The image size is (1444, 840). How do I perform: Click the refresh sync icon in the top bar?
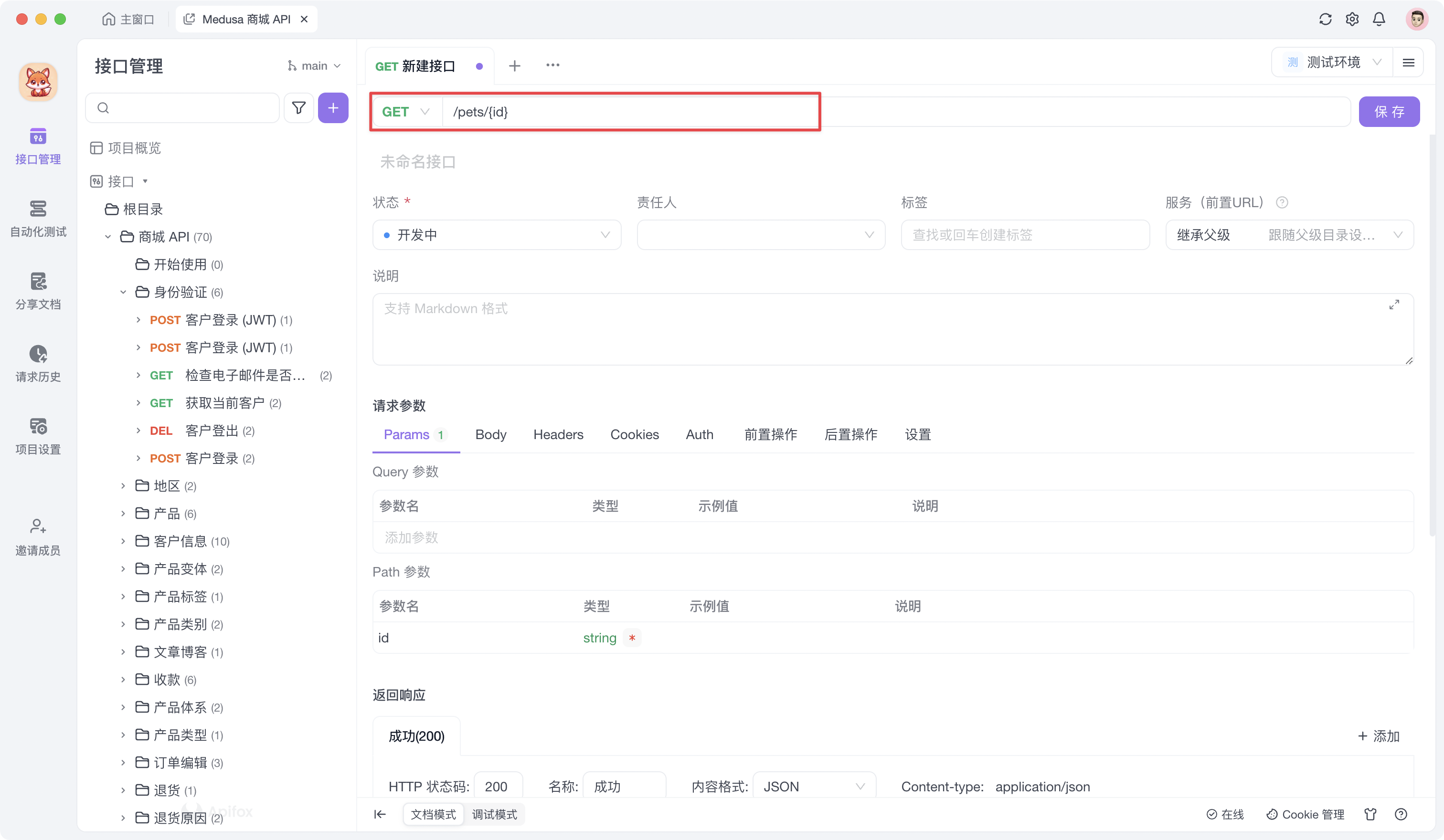1325,19
